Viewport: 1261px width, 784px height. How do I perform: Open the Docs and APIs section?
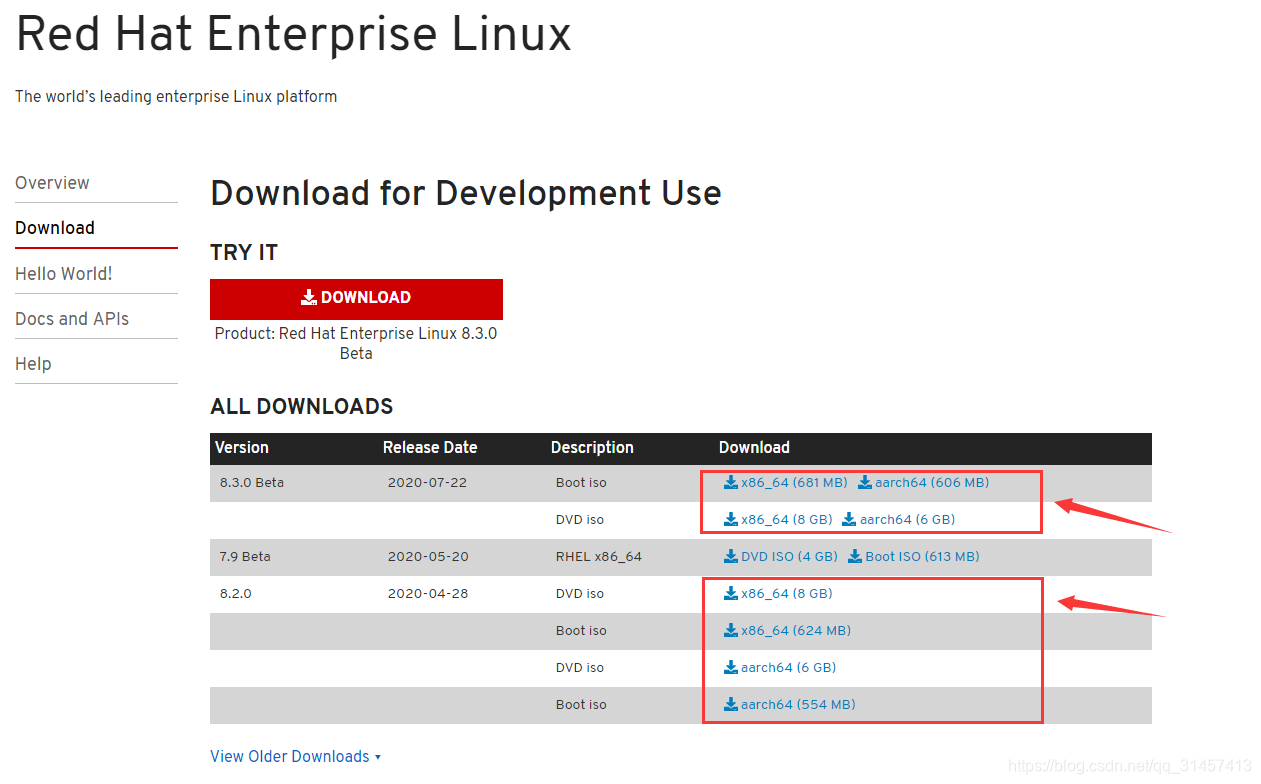[x=71, y=318]
